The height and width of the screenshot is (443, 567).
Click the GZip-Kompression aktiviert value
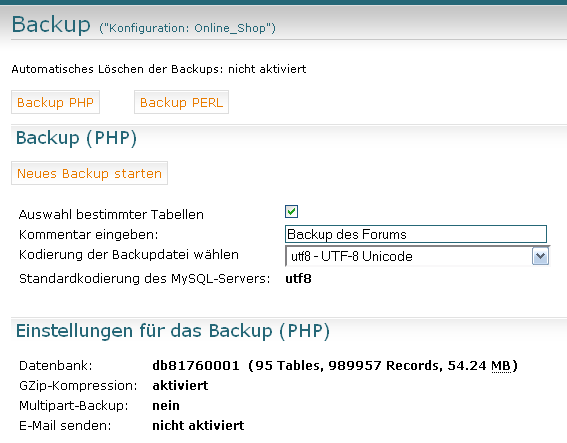180,386
